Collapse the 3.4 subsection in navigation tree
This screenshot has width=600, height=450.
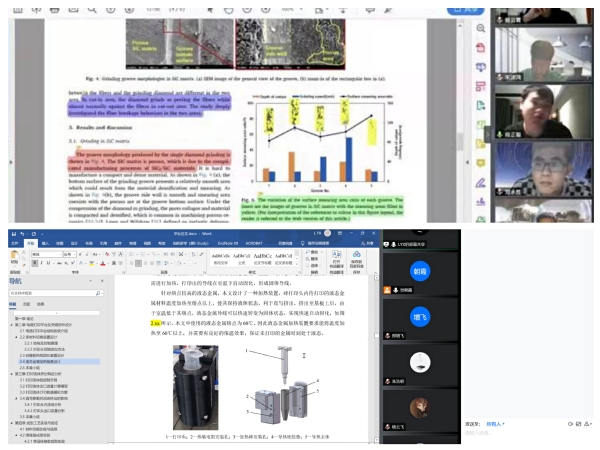point(16,398)
